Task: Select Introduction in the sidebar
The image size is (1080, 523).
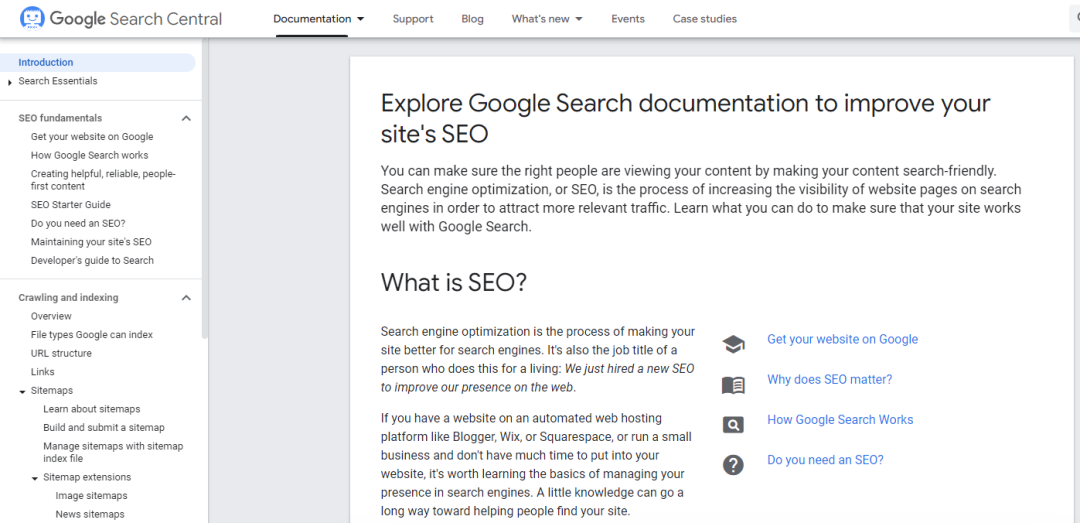Action: (x=98, y=62)
